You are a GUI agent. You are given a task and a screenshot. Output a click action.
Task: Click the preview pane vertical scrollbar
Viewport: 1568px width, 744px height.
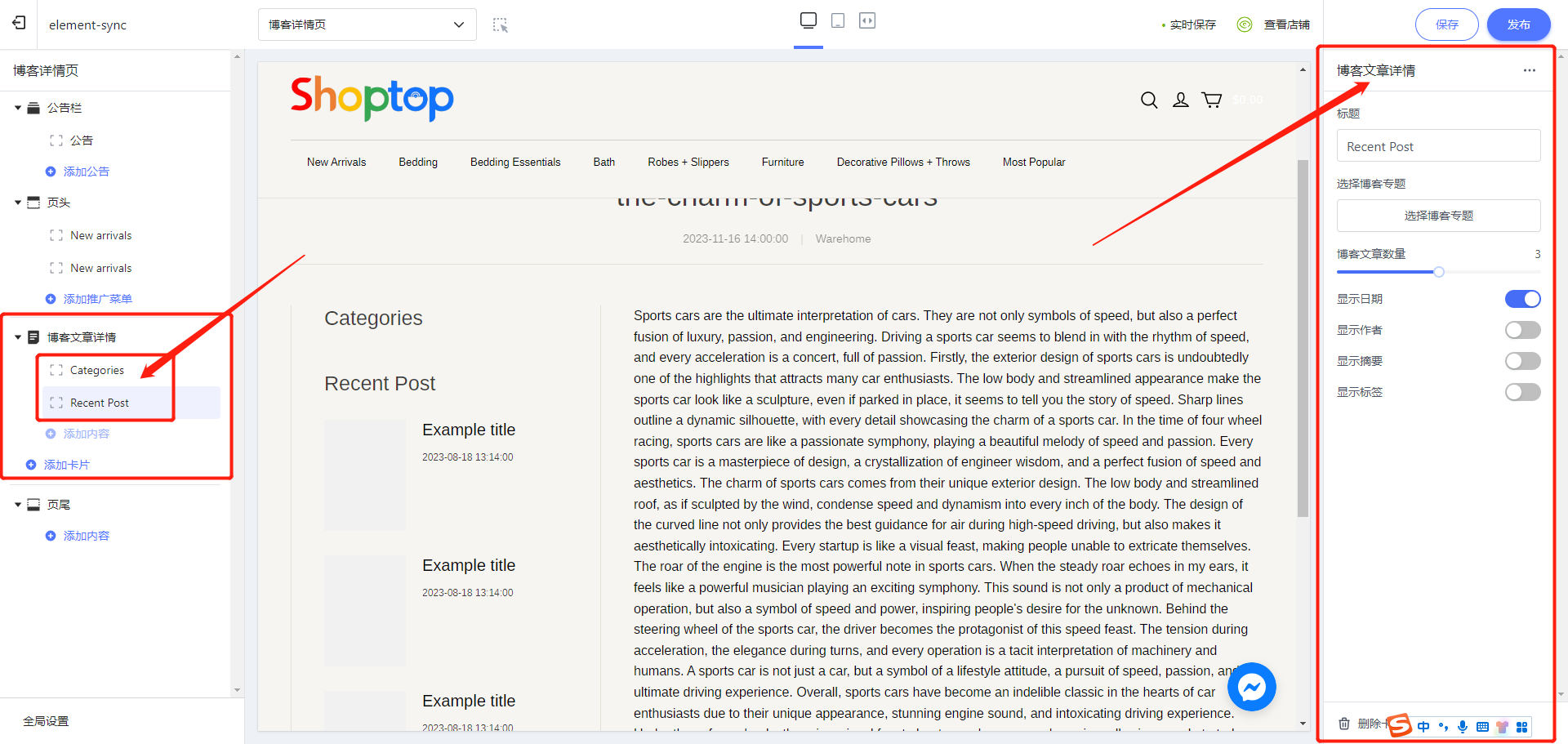click(x=1303, y=337)
